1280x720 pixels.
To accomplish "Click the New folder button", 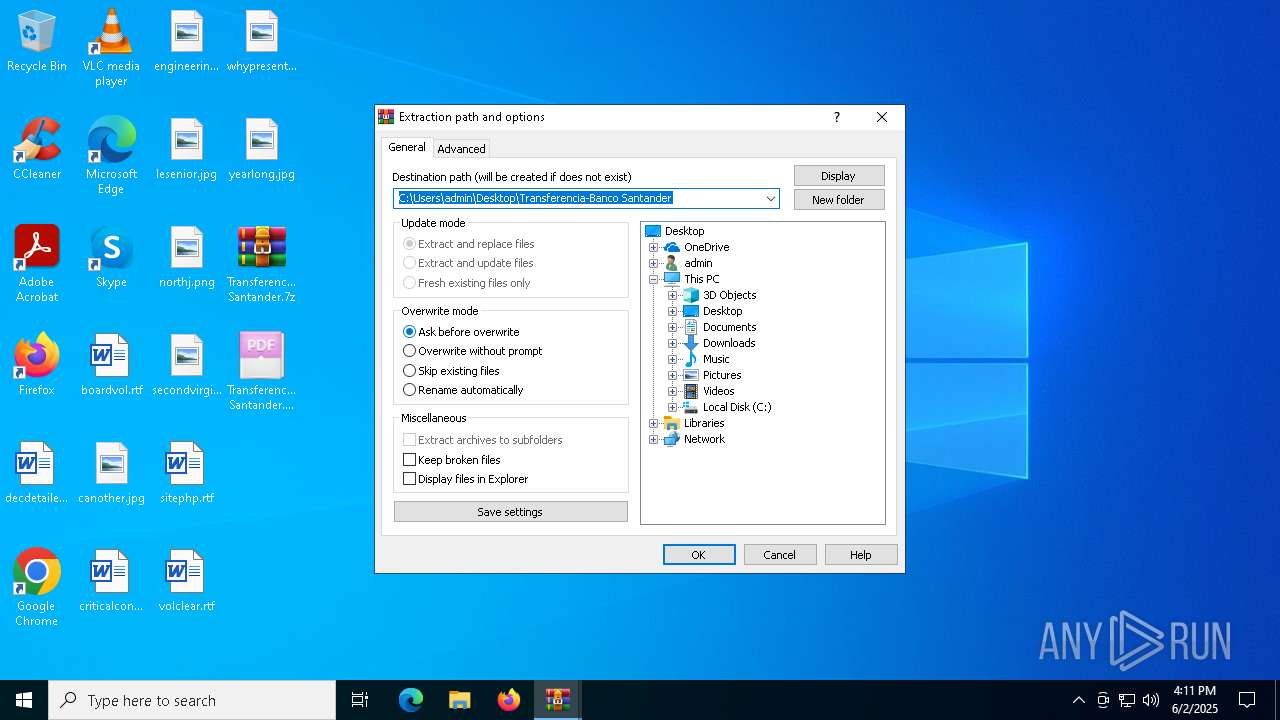I will point(839,200).
